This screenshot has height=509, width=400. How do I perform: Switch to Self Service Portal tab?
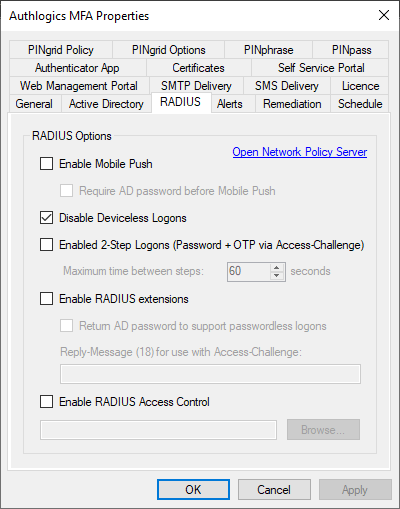tap(321, 68)
